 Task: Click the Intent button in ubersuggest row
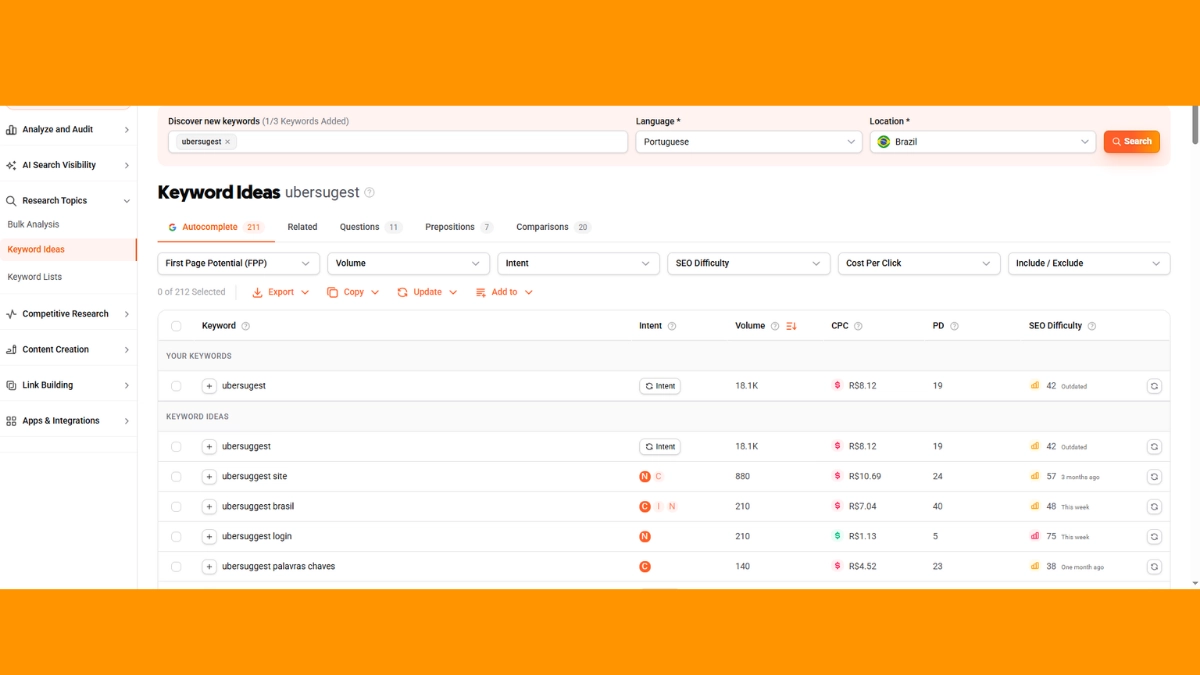[660, 447]
